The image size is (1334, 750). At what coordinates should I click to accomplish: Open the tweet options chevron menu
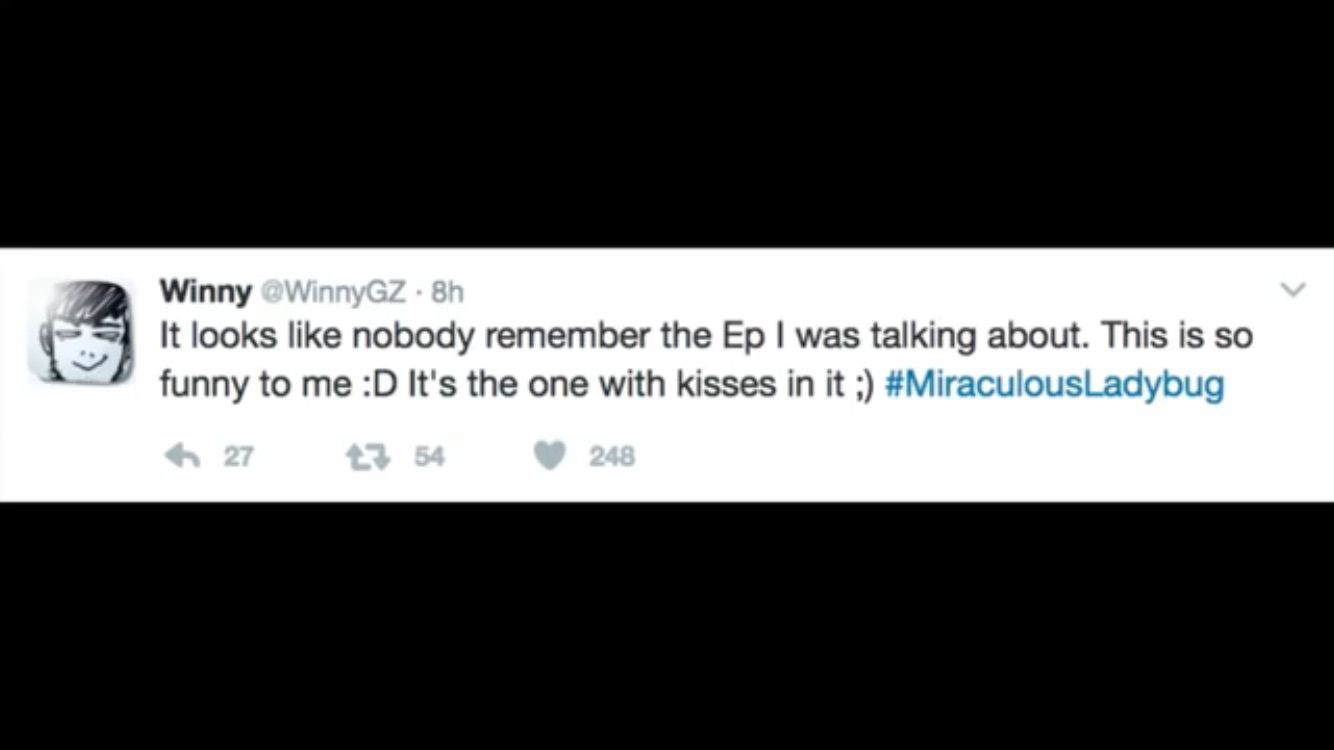tap(1293, 290)
